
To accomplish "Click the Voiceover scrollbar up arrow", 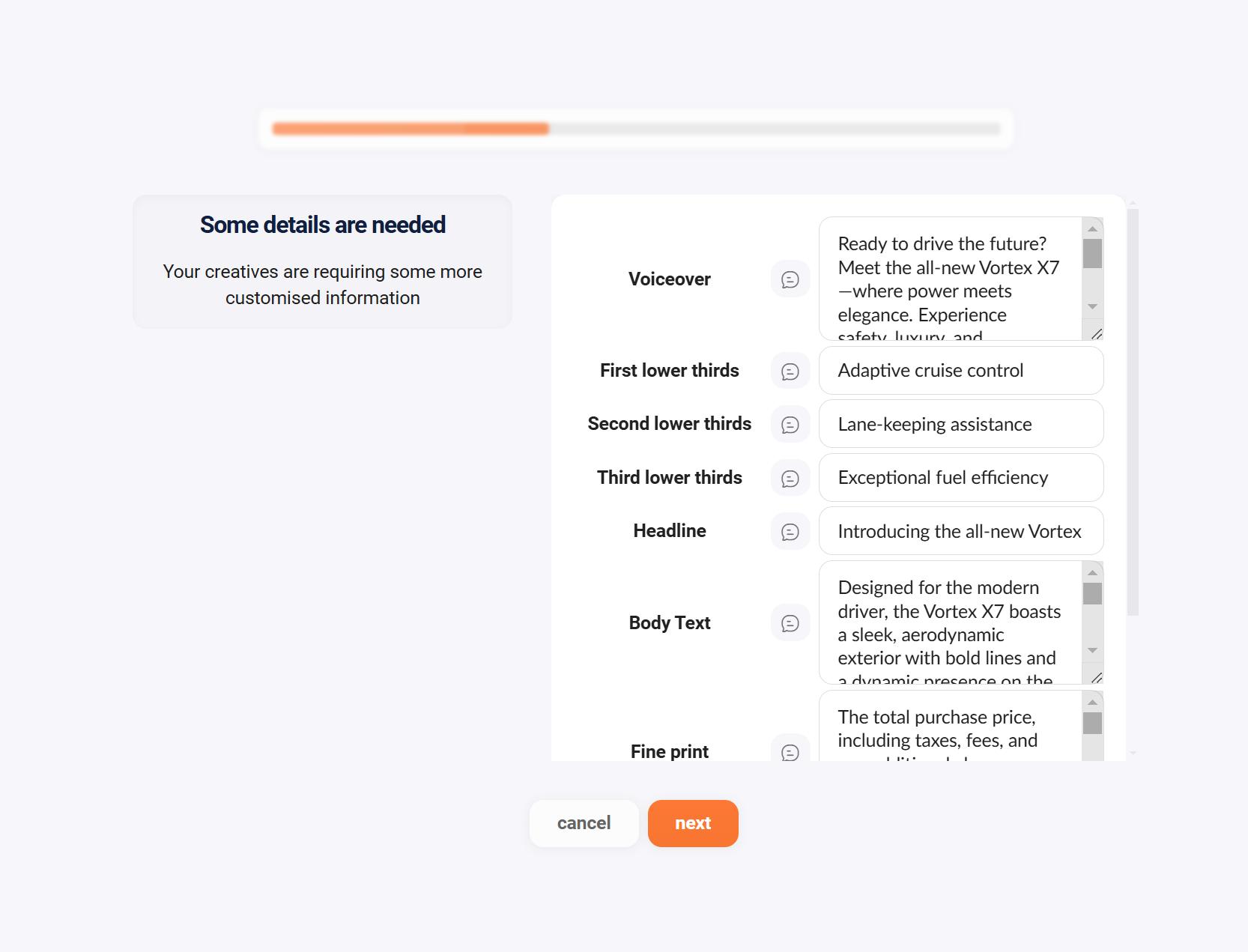I will click(1092, 228).
